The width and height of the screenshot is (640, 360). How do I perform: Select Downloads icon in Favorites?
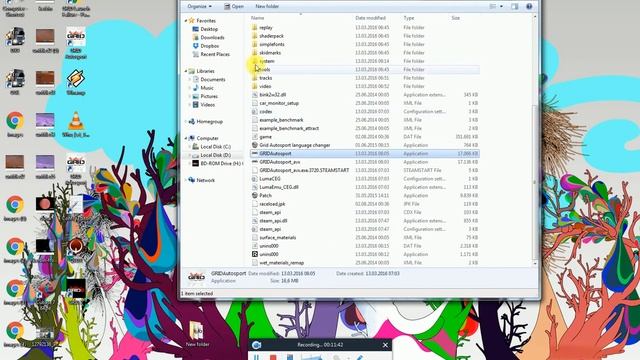(196, 37)
